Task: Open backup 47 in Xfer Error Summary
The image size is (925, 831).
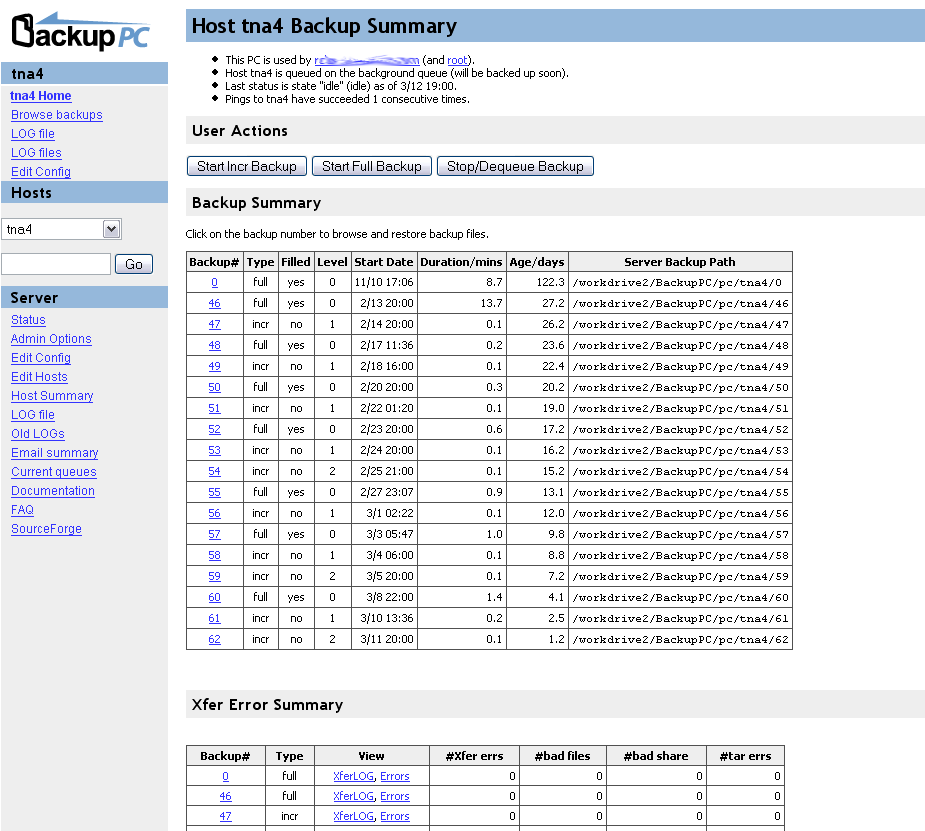Action: point(225,816)
